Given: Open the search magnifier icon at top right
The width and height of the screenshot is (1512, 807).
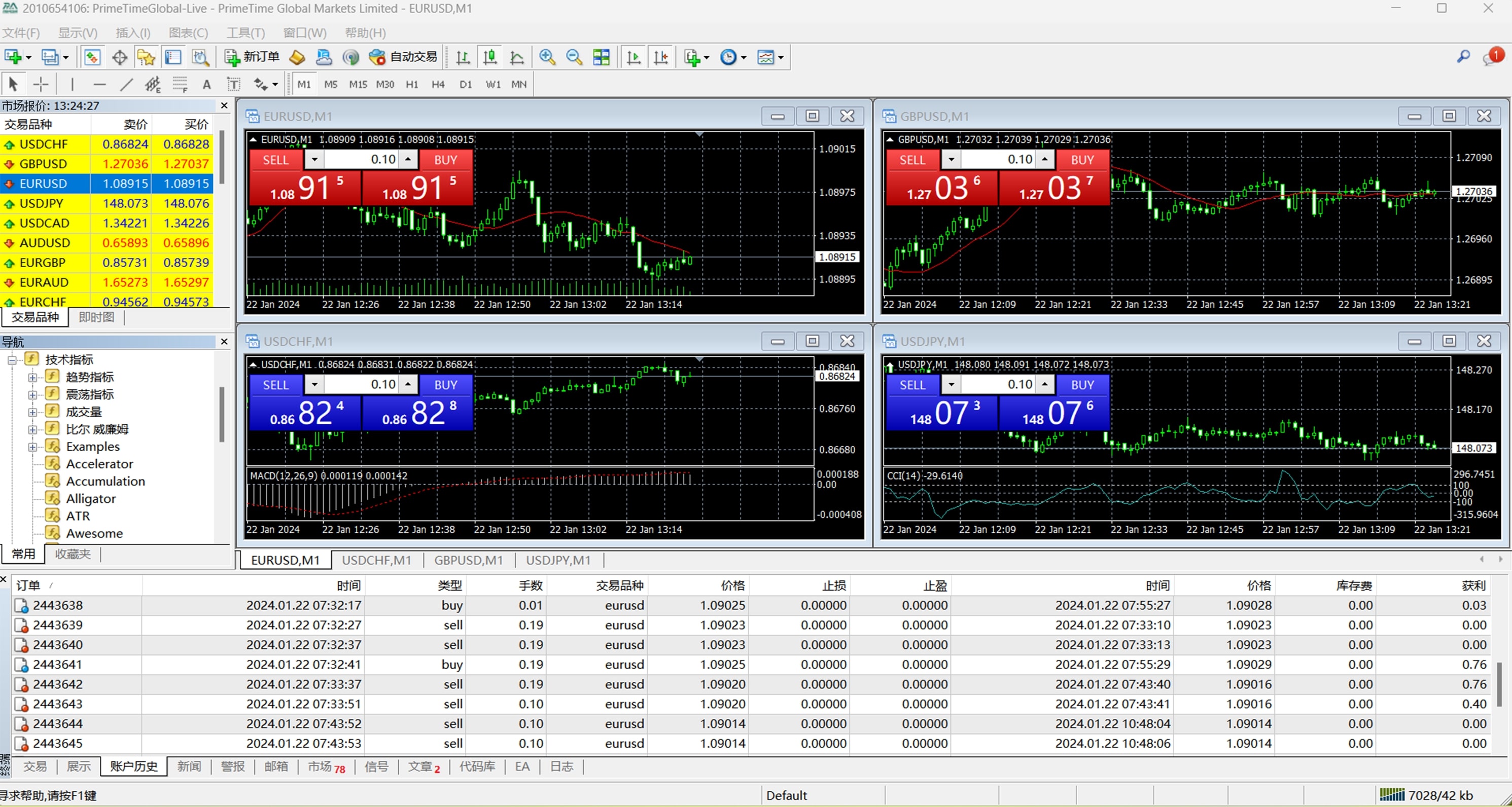Looking at the screenshot, I should (1463, 56).
